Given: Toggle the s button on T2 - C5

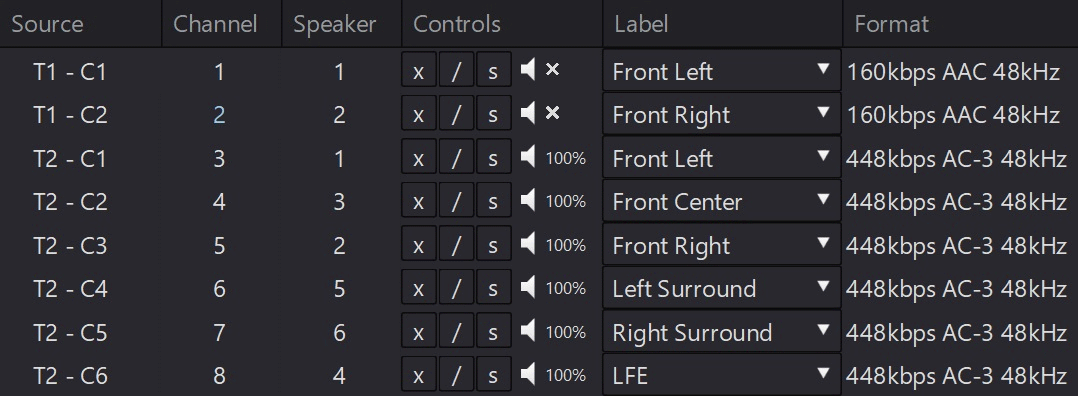Looking at the screenshot, I should 494,331.
